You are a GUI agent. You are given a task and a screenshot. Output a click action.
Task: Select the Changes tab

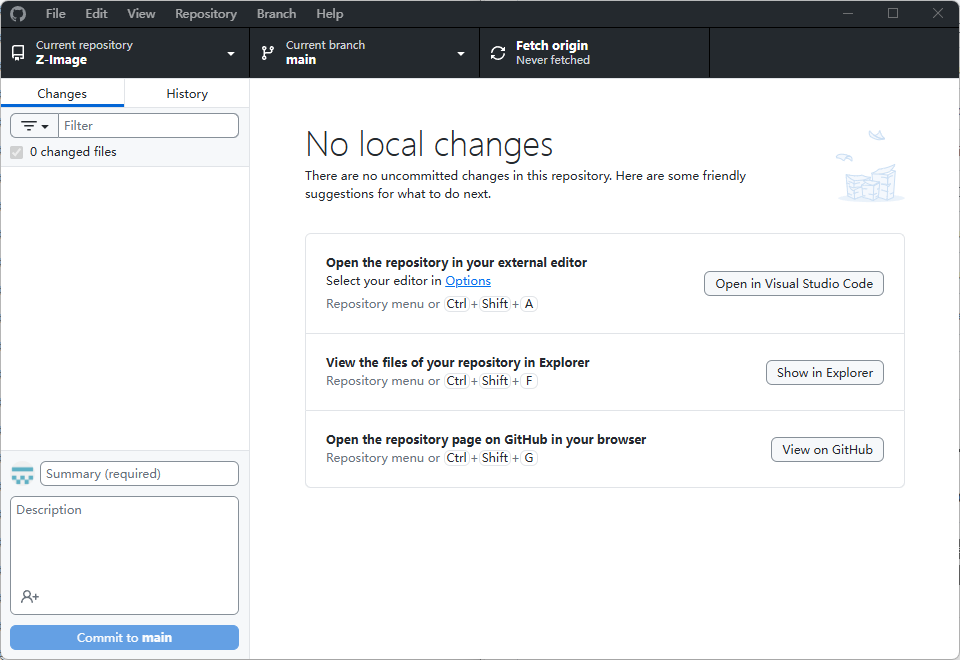pyautogui.click(x=62, y=93)
